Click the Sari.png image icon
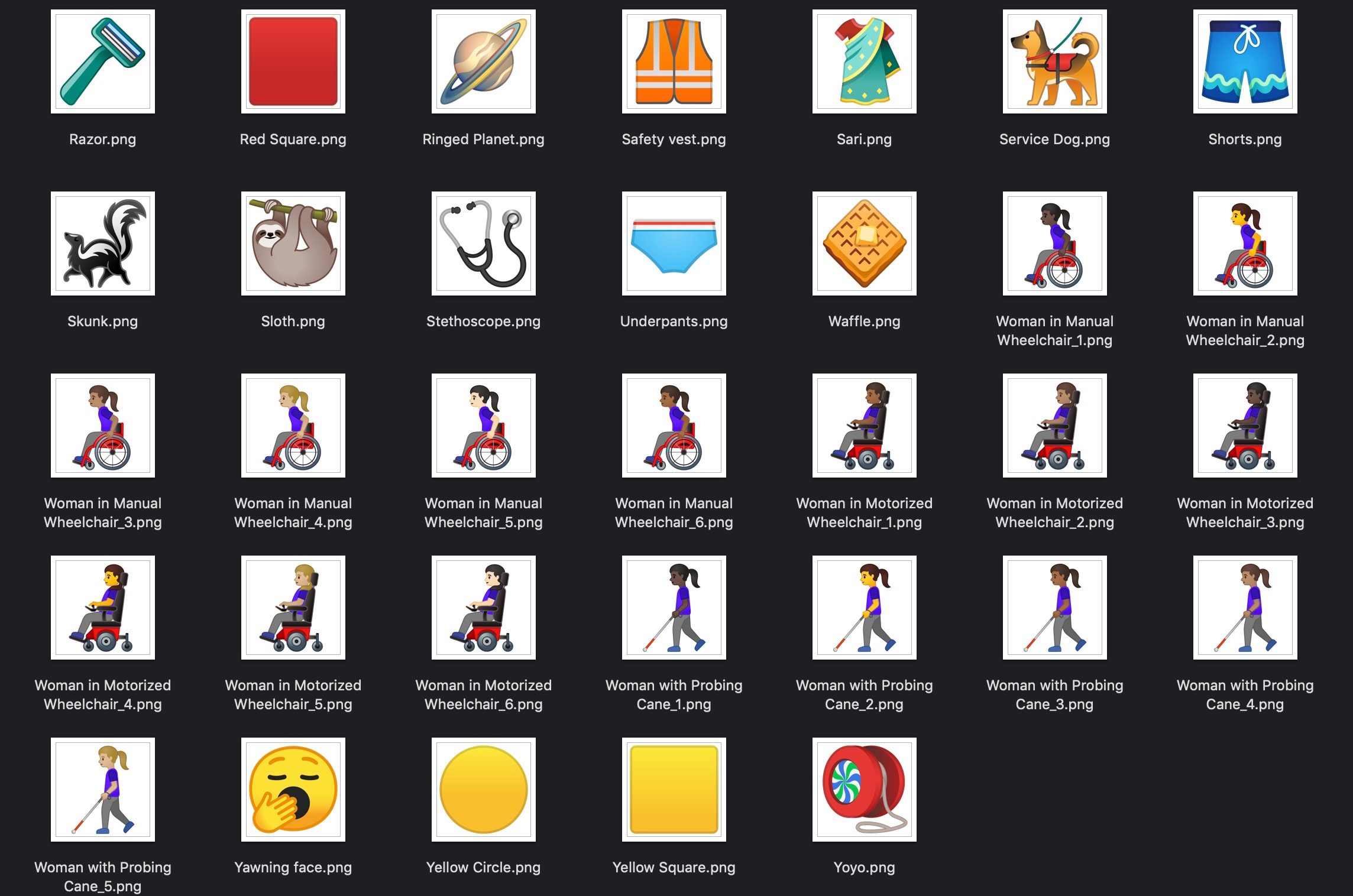The image size is (1353, 896). [864, 61]
